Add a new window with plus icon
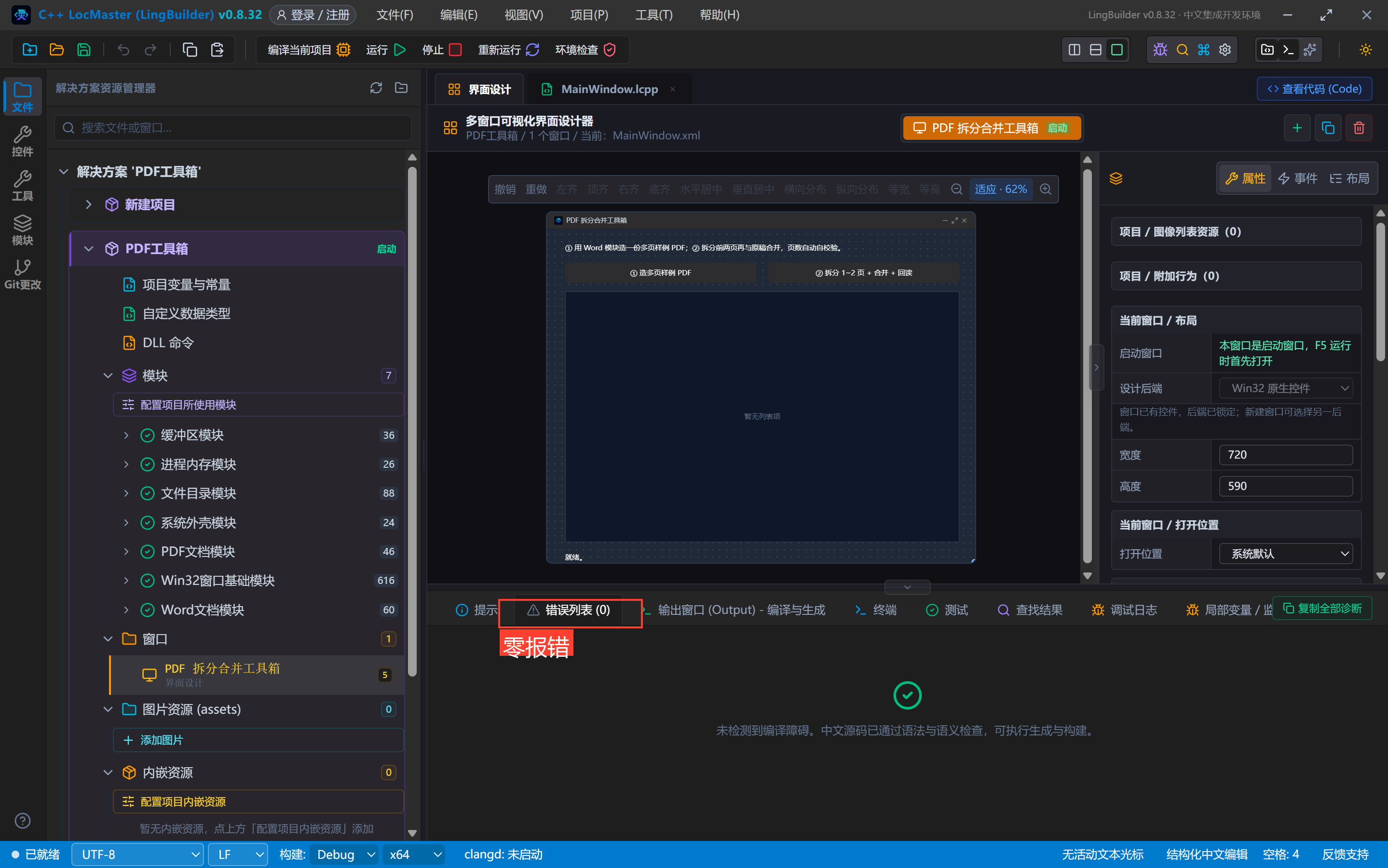This screenshot has width=1388, height=868. pos(1297,127)
